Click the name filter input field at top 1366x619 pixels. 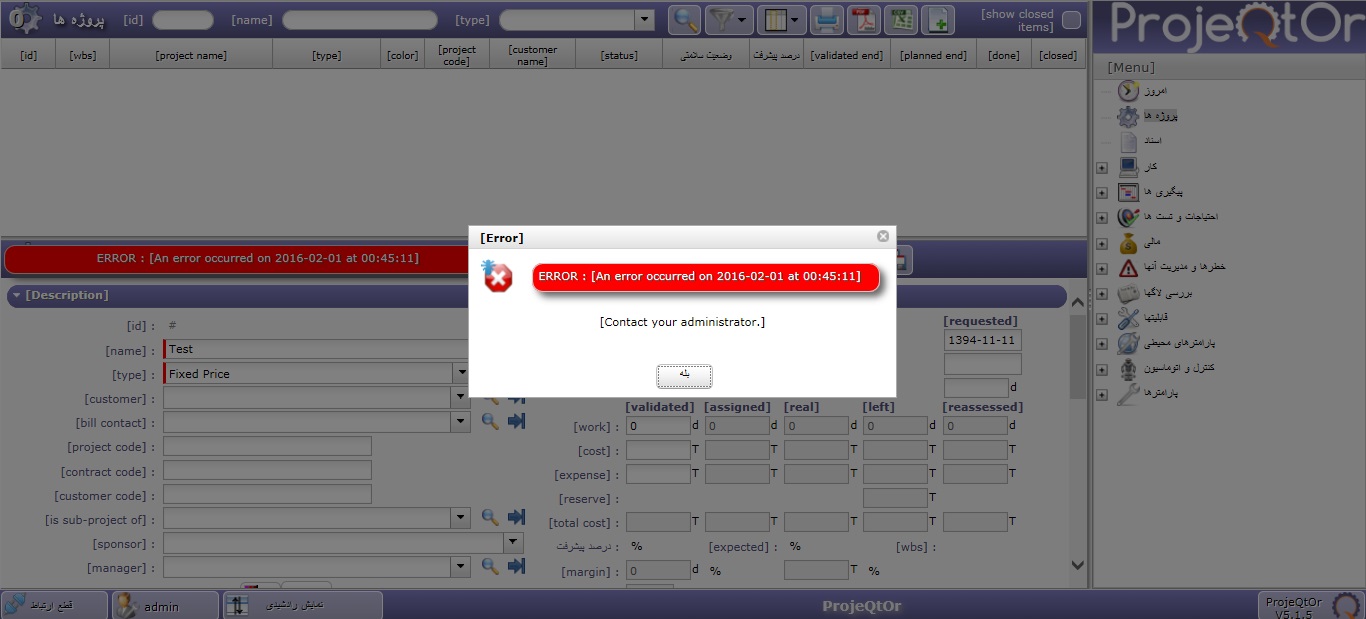[360, 20]
